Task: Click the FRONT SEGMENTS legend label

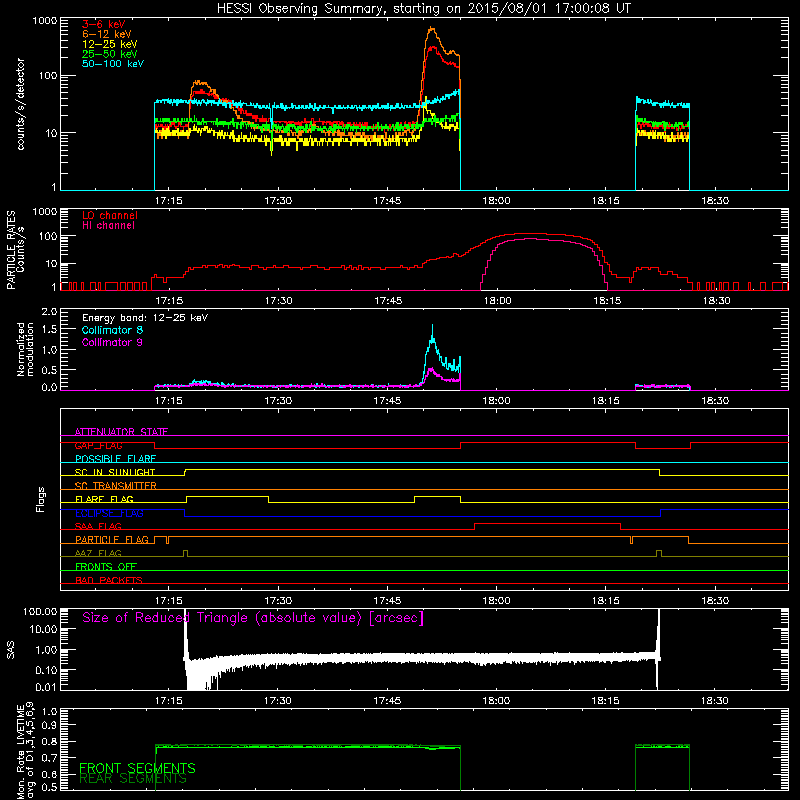Action: coord(137,768)
